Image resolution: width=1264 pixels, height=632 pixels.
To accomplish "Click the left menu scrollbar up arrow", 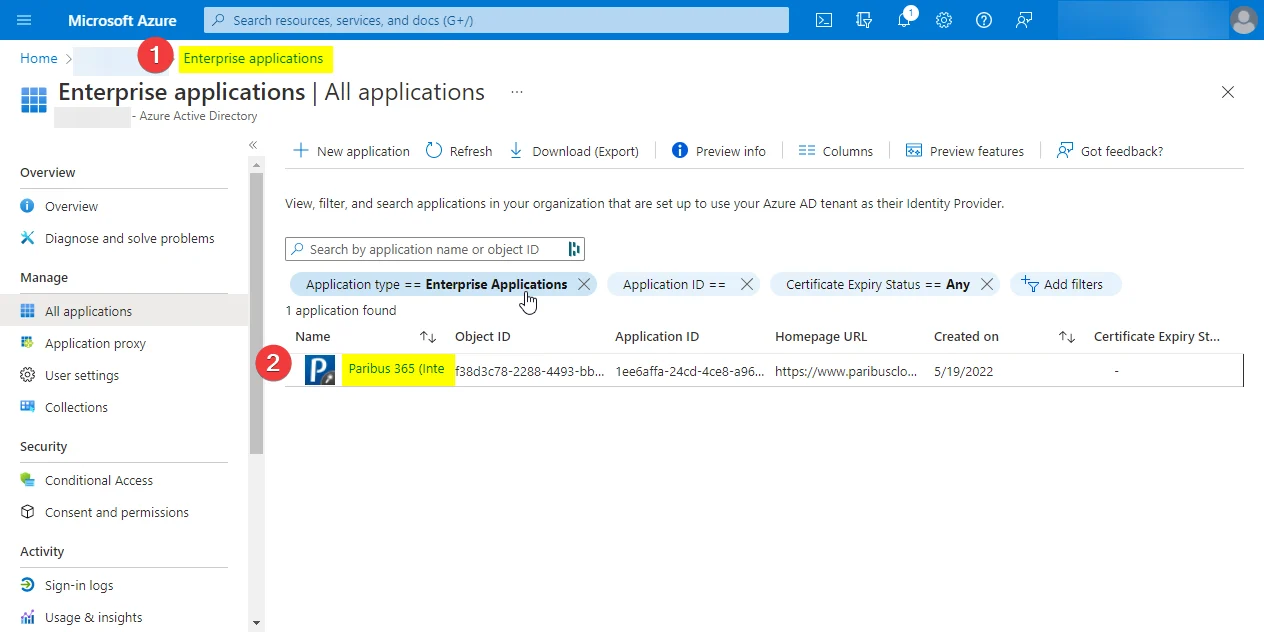I will [256, 164].
